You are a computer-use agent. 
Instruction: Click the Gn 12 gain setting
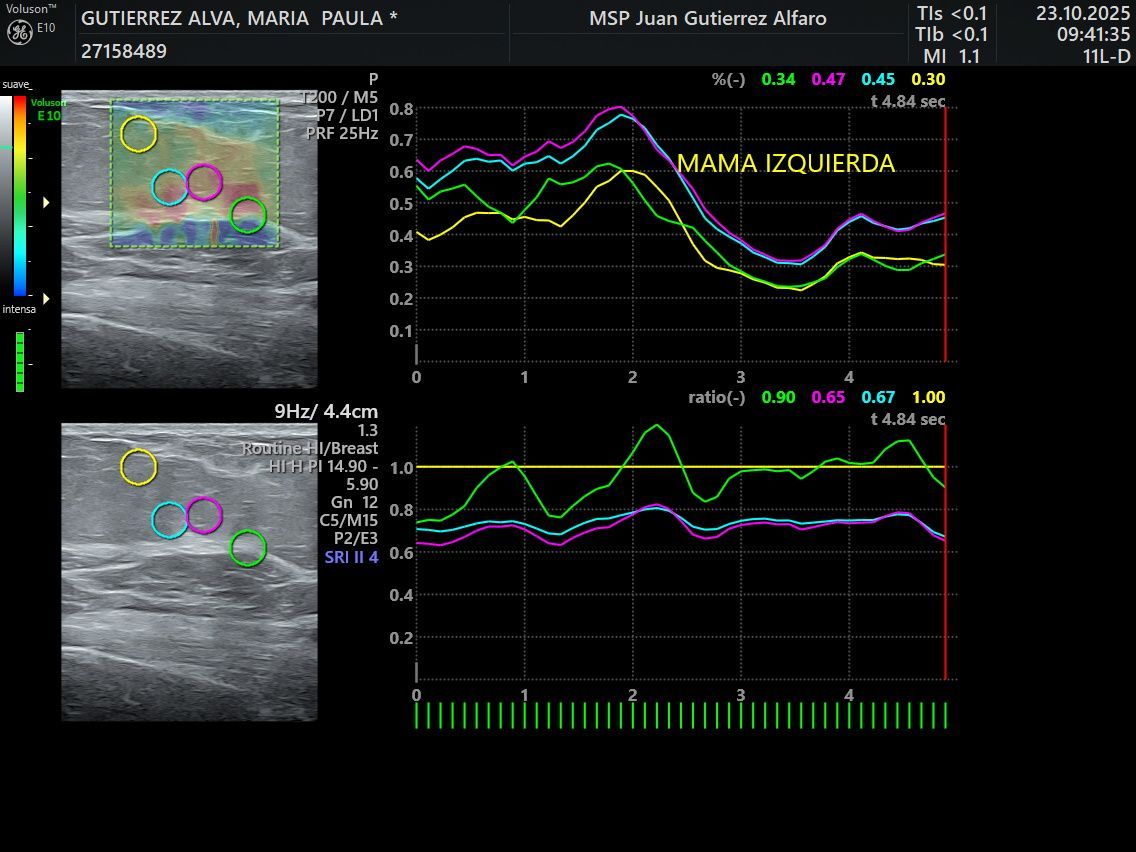(x=354, y=502)
